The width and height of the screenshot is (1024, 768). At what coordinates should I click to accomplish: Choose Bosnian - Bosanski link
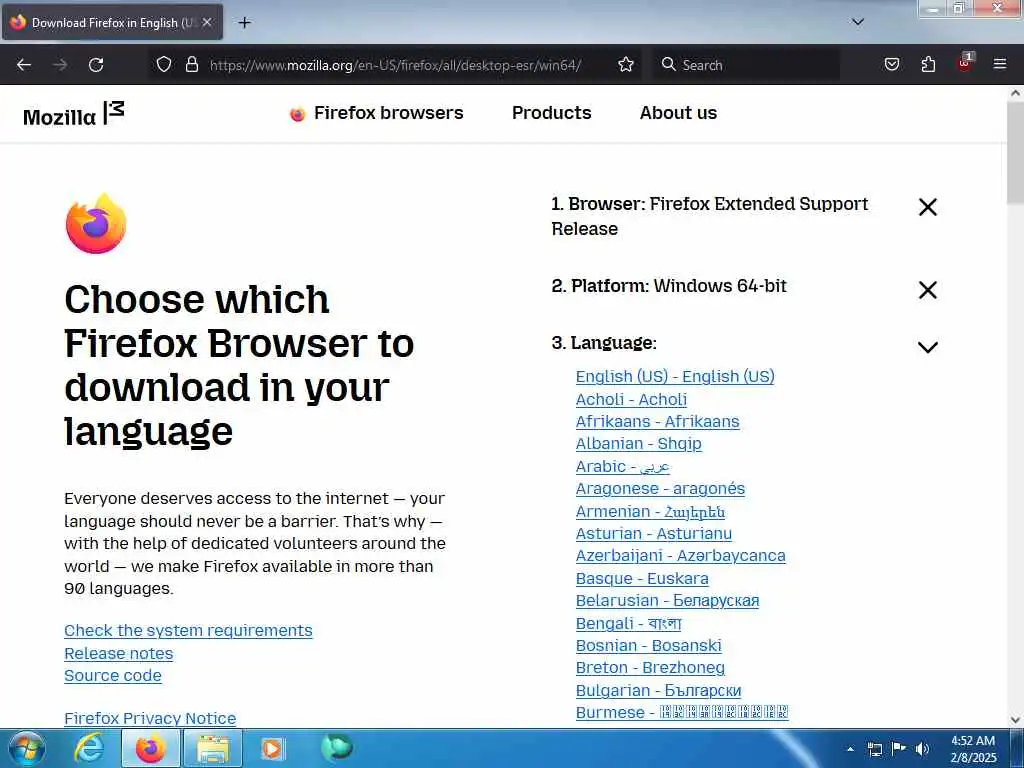[648, 645]
